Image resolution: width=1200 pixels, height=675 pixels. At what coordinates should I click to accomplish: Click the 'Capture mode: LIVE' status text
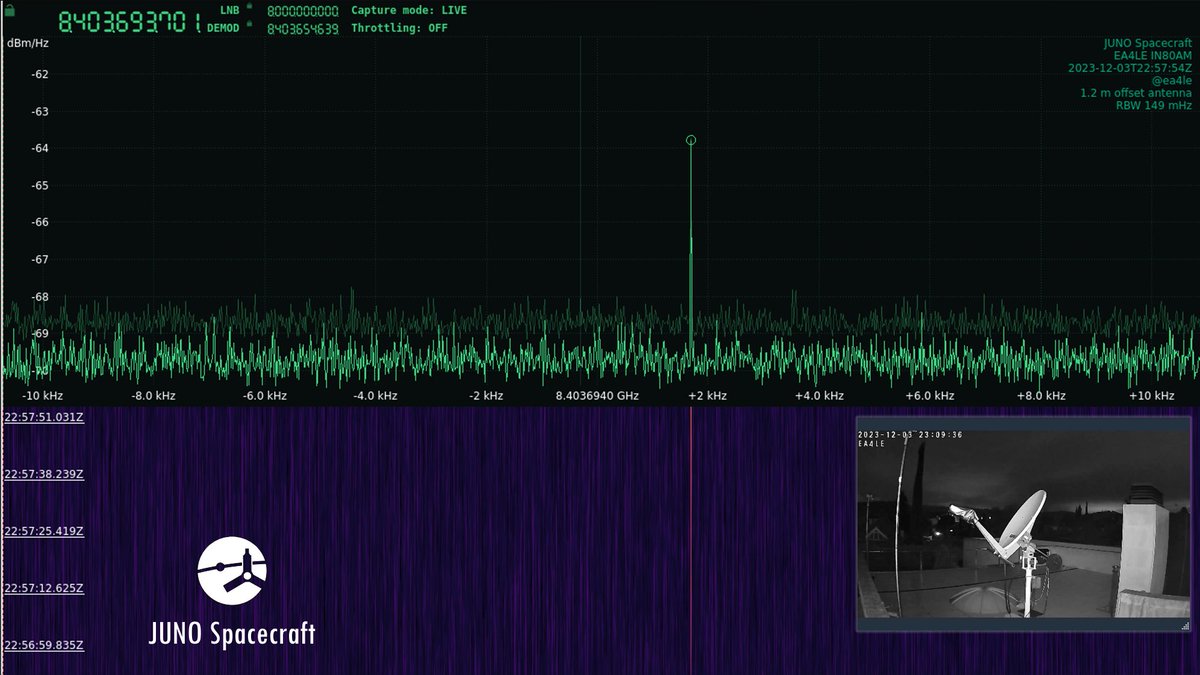[x=409, y=10]
